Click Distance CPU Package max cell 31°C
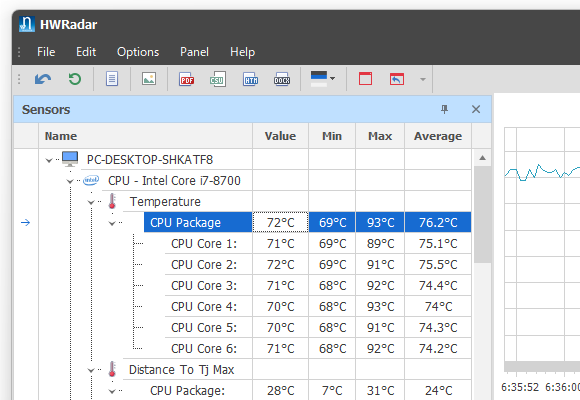 (380, 390)
